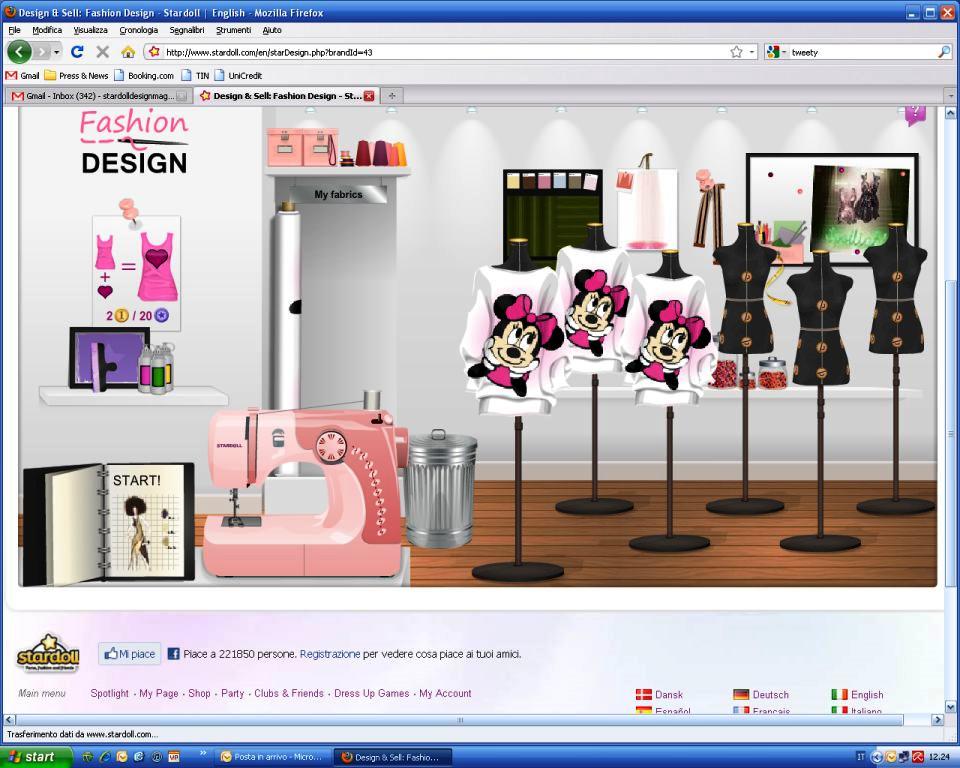Open the Cronologia menu
Viewport: 960px width, 768px height.
(x=138, y=30)
